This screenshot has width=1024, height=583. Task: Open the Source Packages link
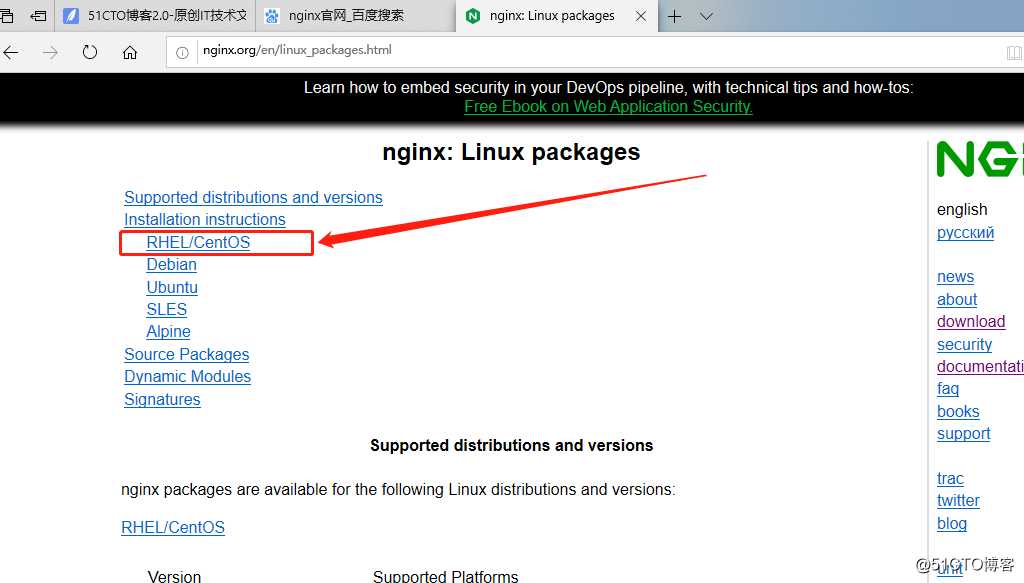tap(187, 355)
